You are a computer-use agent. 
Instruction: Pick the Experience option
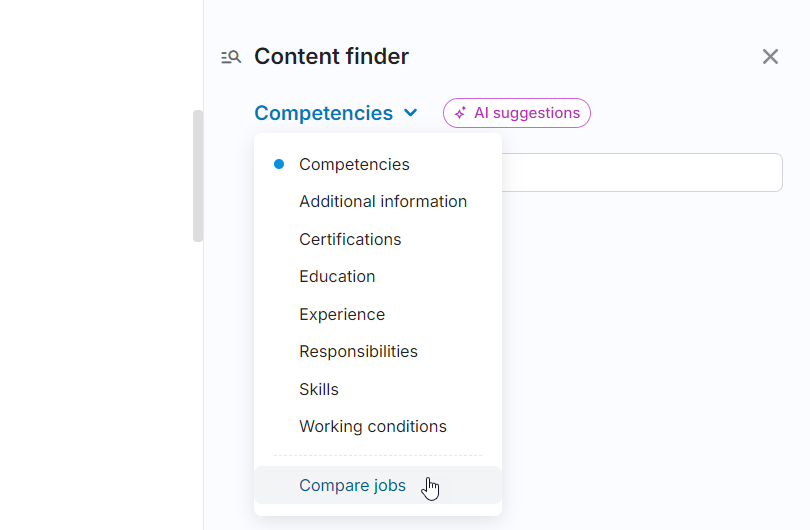point(342,314)
